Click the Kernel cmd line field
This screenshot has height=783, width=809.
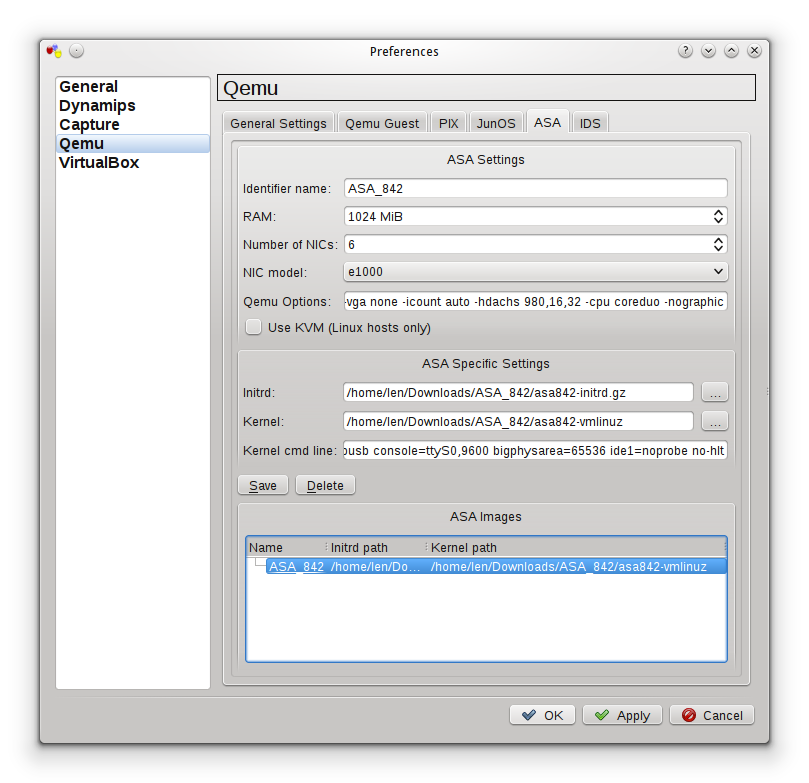(x=536, y=450)
